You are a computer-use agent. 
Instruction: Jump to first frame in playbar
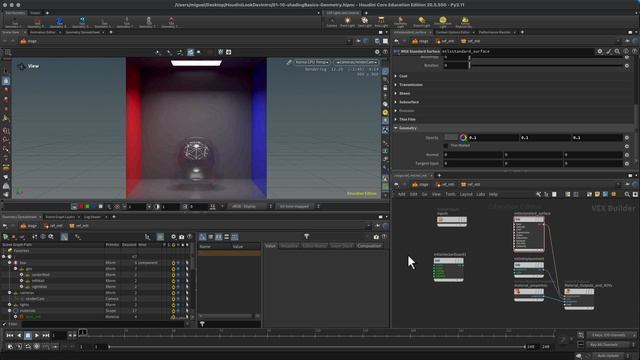[x=10, y=335]
